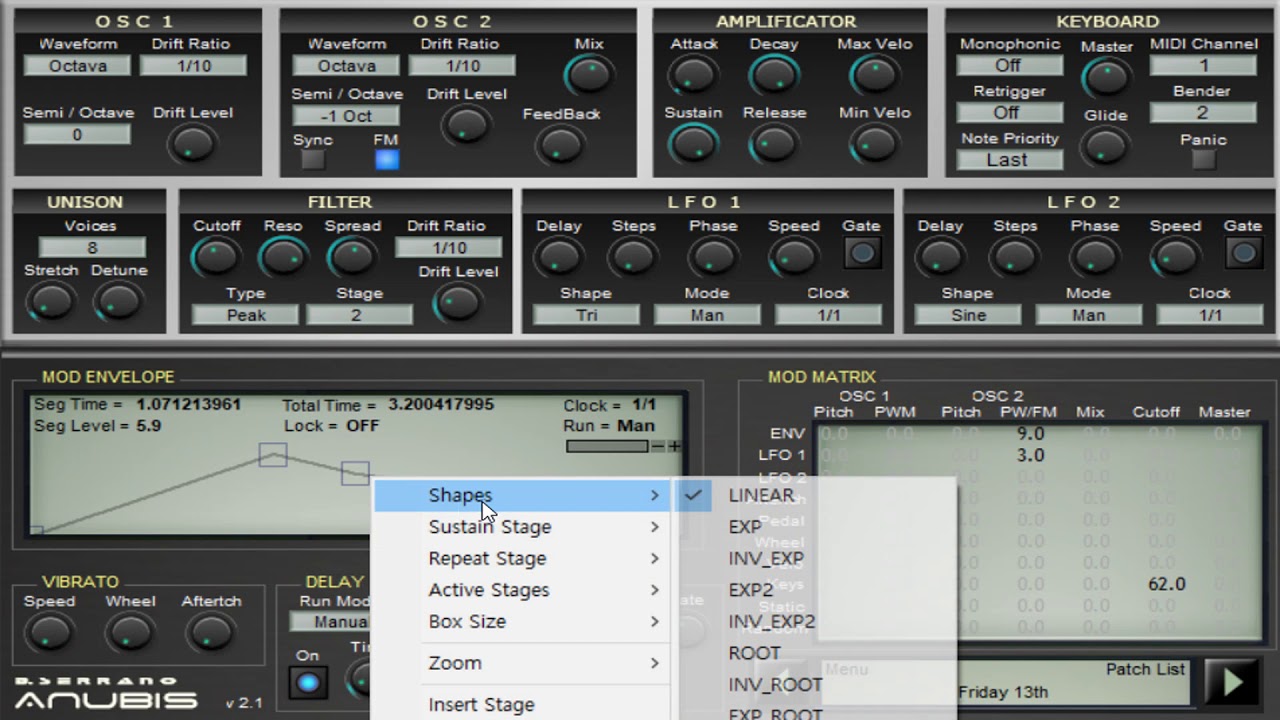This screenshot has height=720, width=1280.
Task: Open the OSC 2 Semi / Octave selector
Action: tap(346, 115)
